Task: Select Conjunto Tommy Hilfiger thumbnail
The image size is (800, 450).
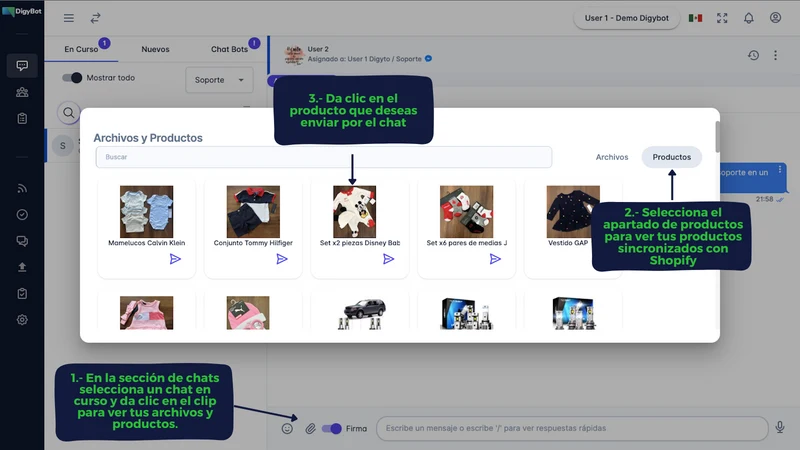Action: click(253, 212)
